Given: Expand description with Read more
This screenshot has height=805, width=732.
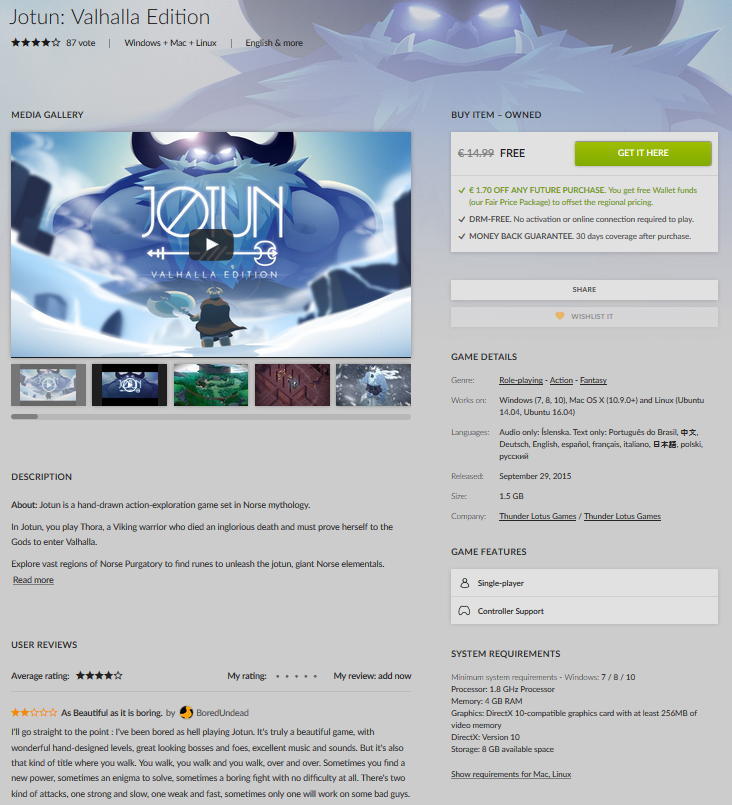Looking at the screenshot, I should (x=33, y=580).
